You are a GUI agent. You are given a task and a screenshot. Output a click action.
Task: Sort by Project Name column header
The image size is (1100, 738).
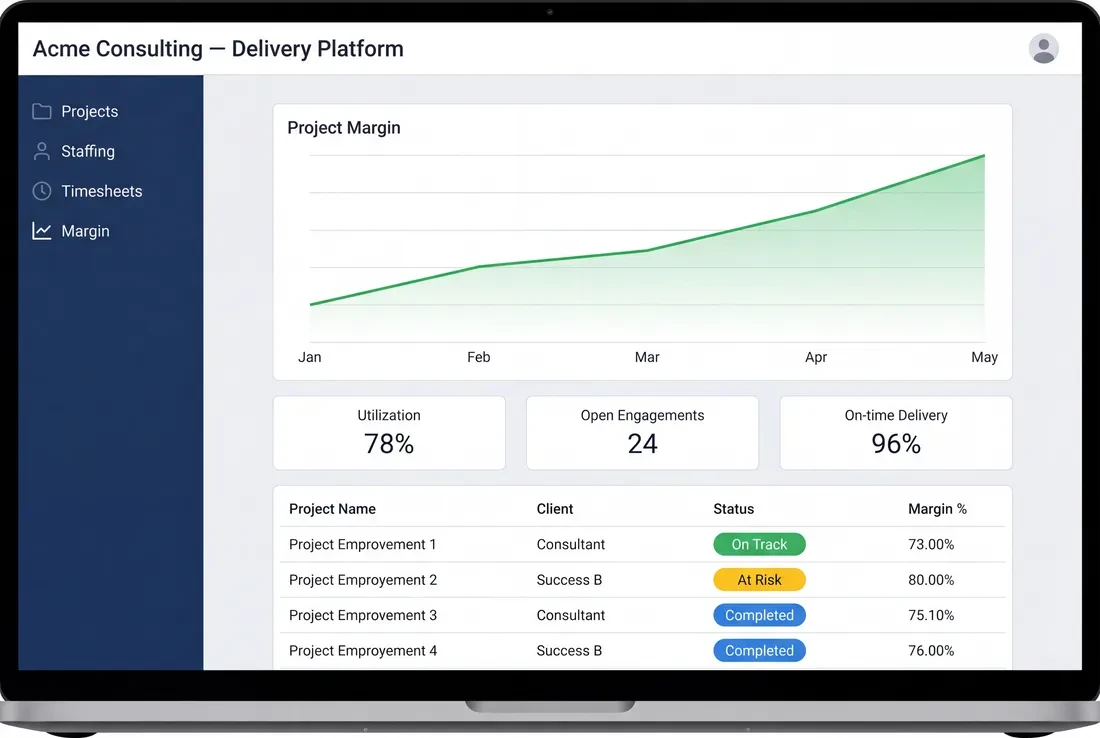point(333,509)
